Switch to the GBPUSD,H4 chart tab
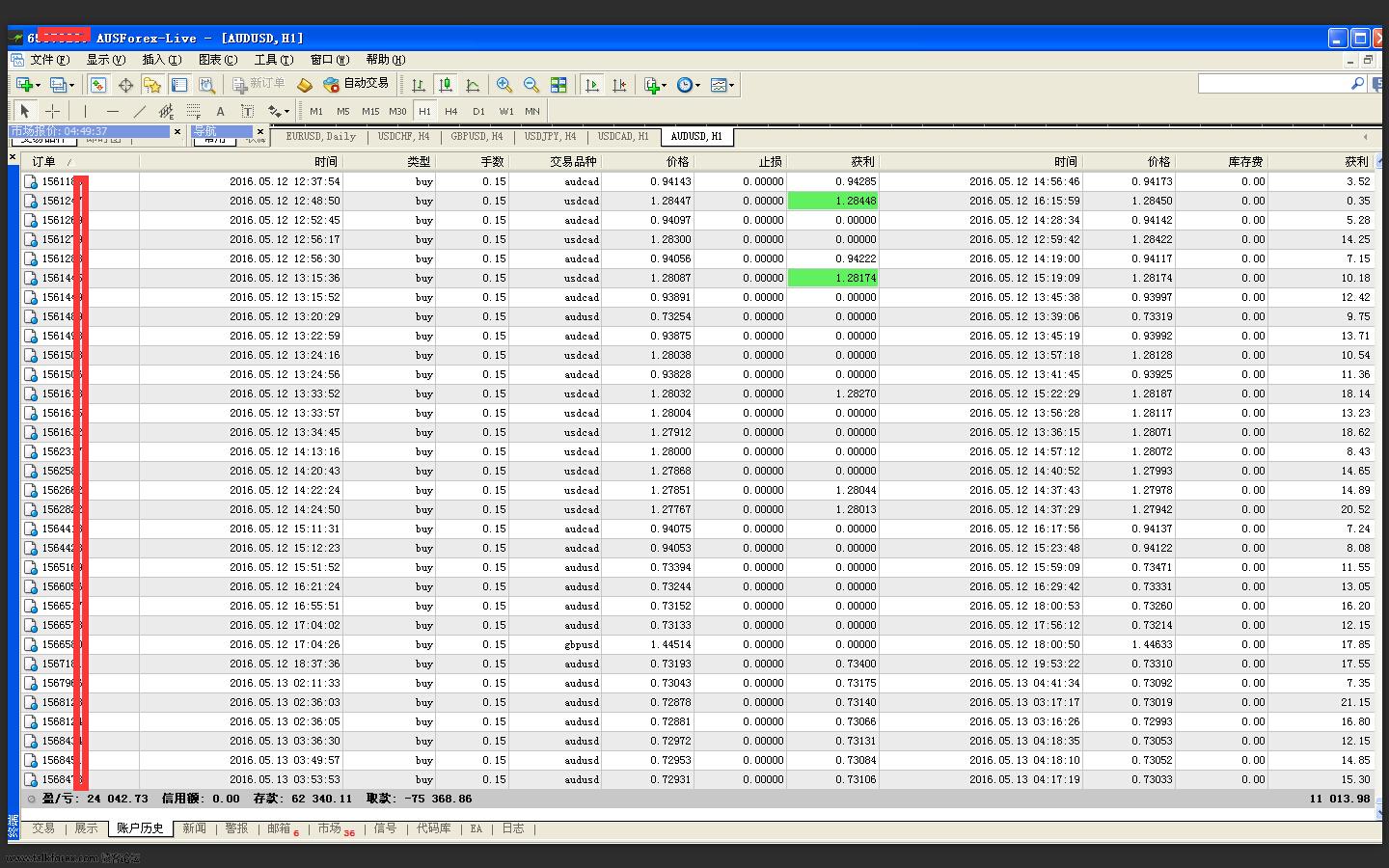Image resolution: width=1389 pixels, height=868 pixels. [x=477, y=137]
